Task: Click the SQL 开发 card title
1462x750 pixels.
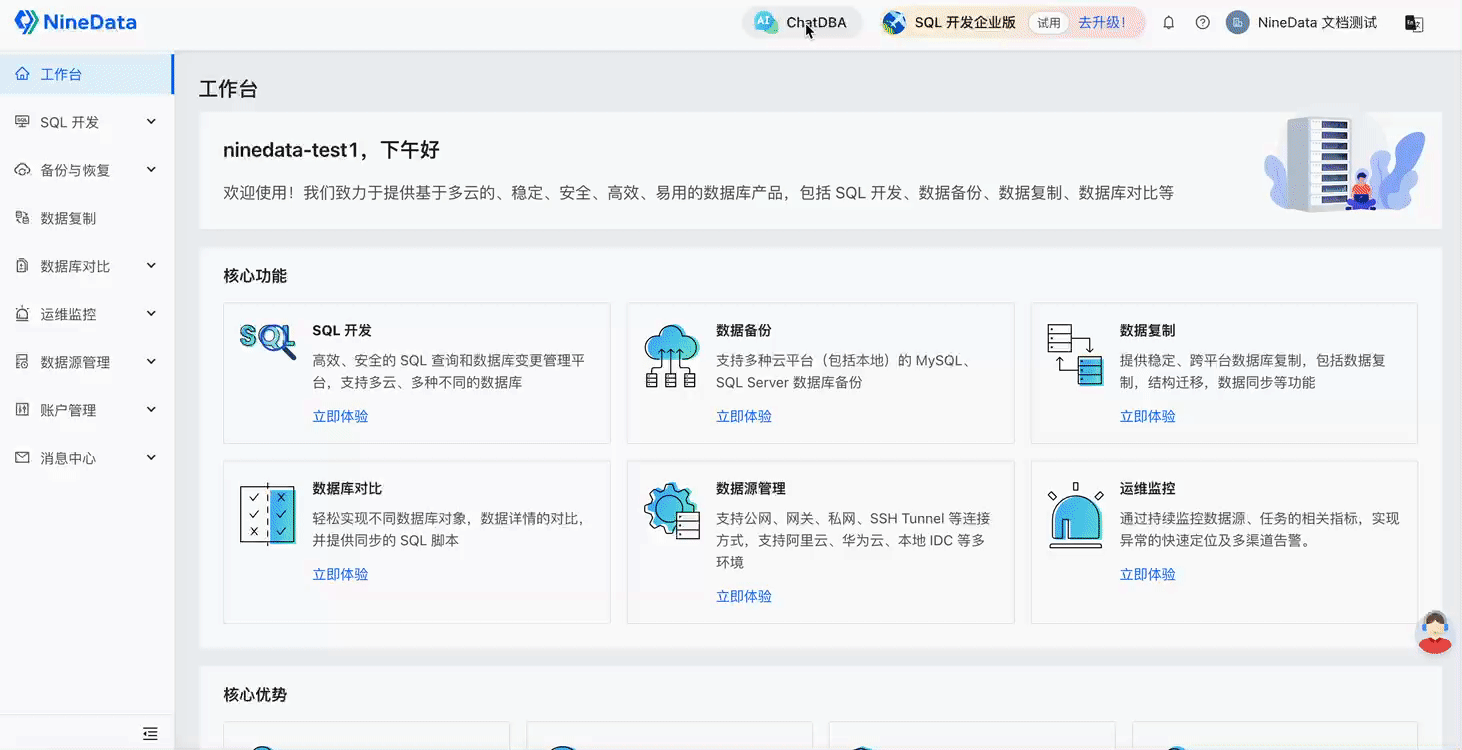Action: pos(342,330)
